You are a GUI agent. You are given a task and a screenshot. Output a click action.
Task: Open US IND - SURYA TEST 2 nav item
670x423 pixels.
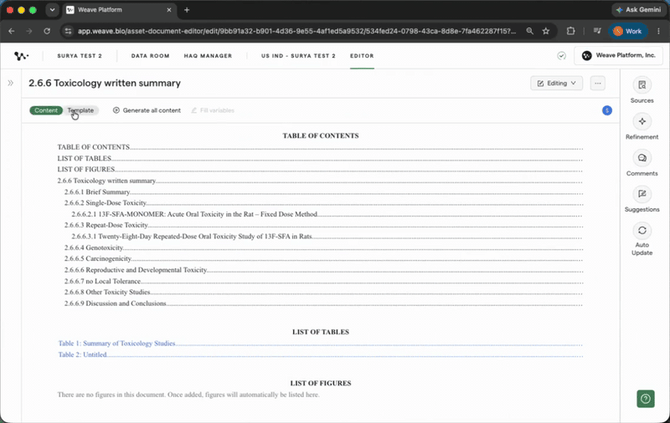(x=298, y=56)
